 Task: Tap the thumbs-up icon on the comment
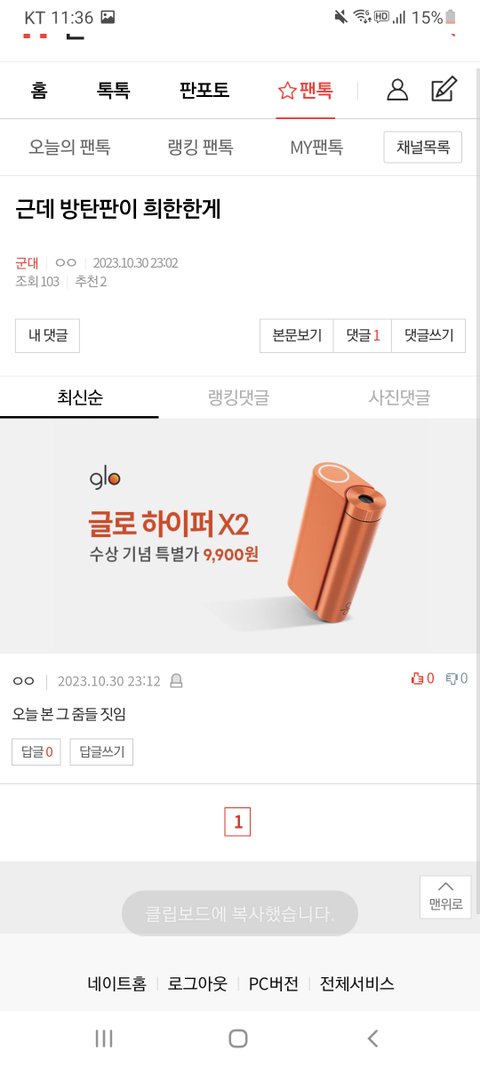[x=417, y=678]
